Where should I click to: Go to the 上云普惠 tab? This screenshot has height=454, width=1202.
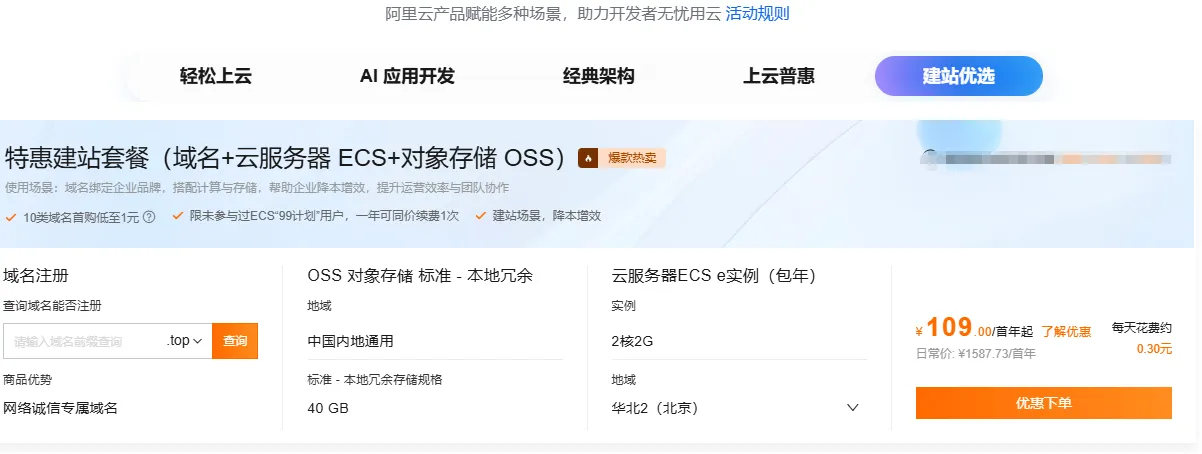click(x=779, y=76)
